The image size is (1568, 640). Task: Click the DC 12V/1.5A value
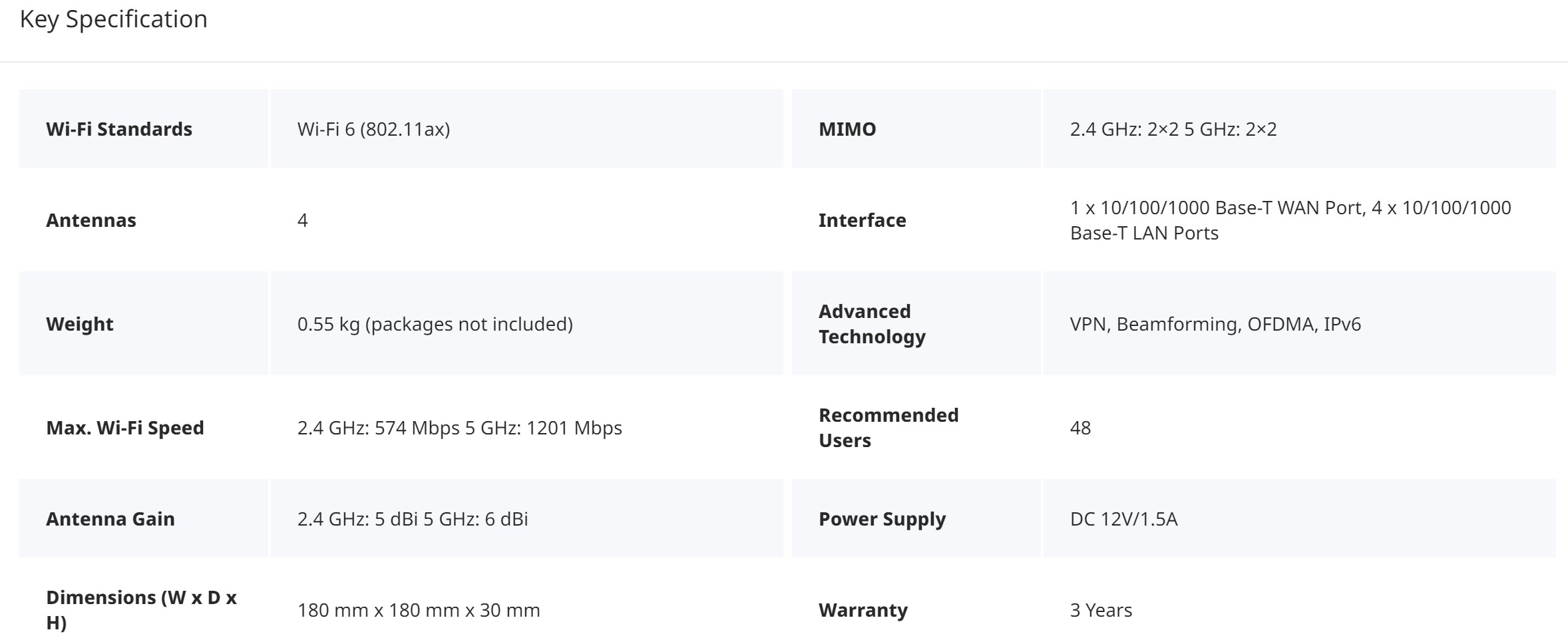[x=1123, y=519]
